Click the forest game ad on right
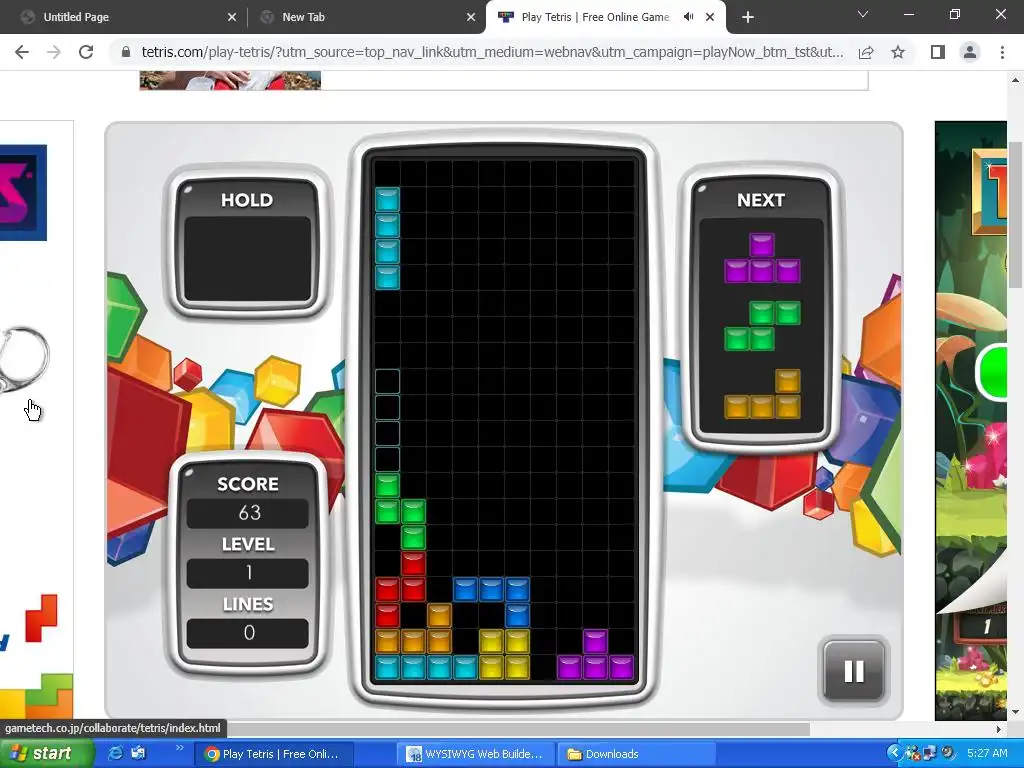1024x768 pixels. (971, 421)
